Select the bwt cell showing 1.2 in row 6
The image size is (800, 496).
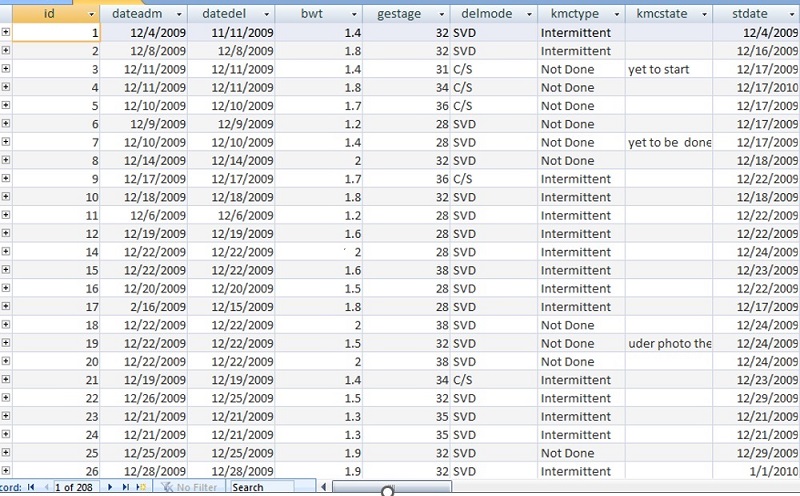coord(318,124)
